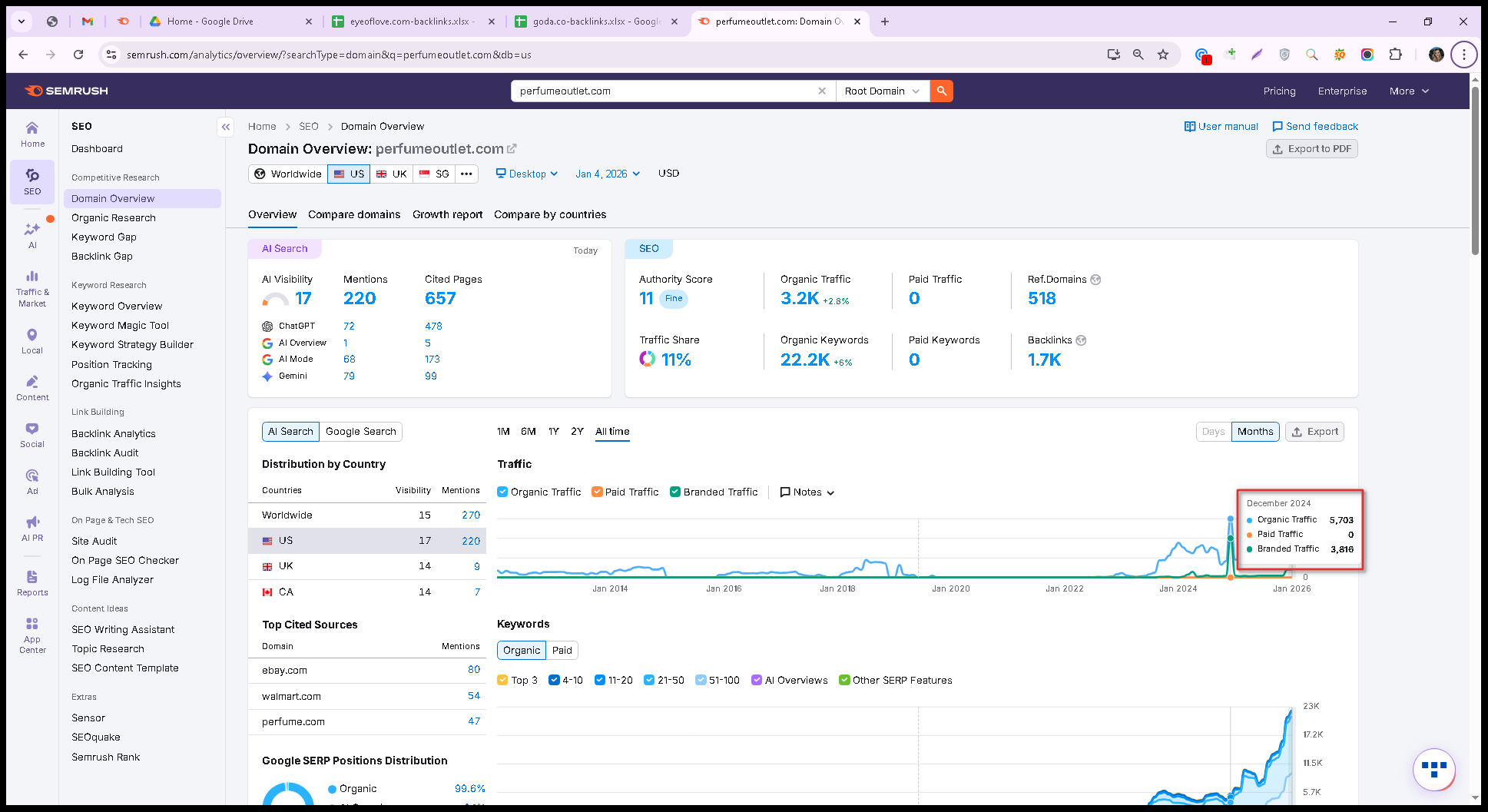Open the Home icon in Semrush sidebar
The image size is (1488, 812).
coord(32,134)
